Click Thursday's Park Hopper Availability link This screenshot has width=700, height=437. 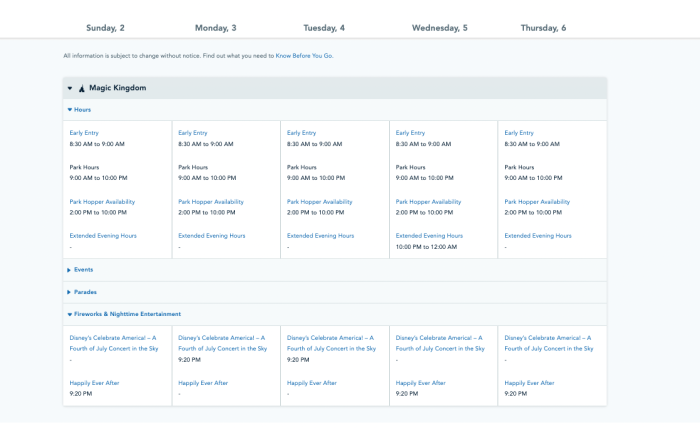pyautogui.click(x=538, y=202)
